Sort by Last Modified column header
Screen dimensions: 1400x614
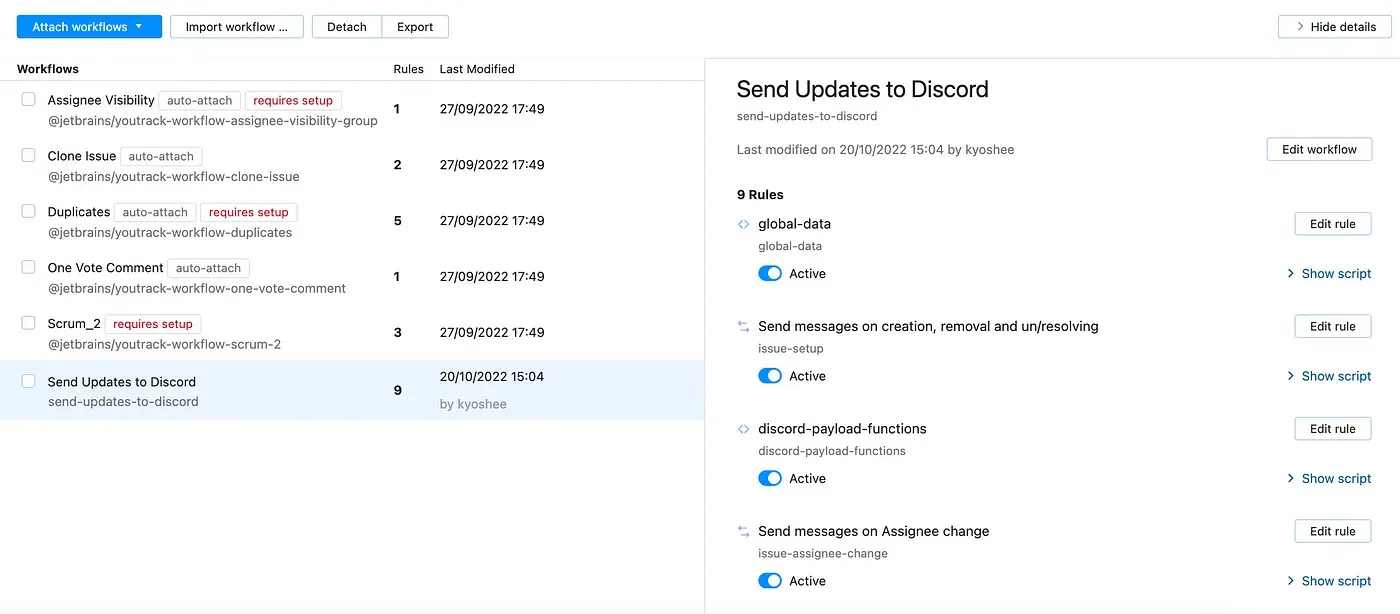[x=477, y=69]
